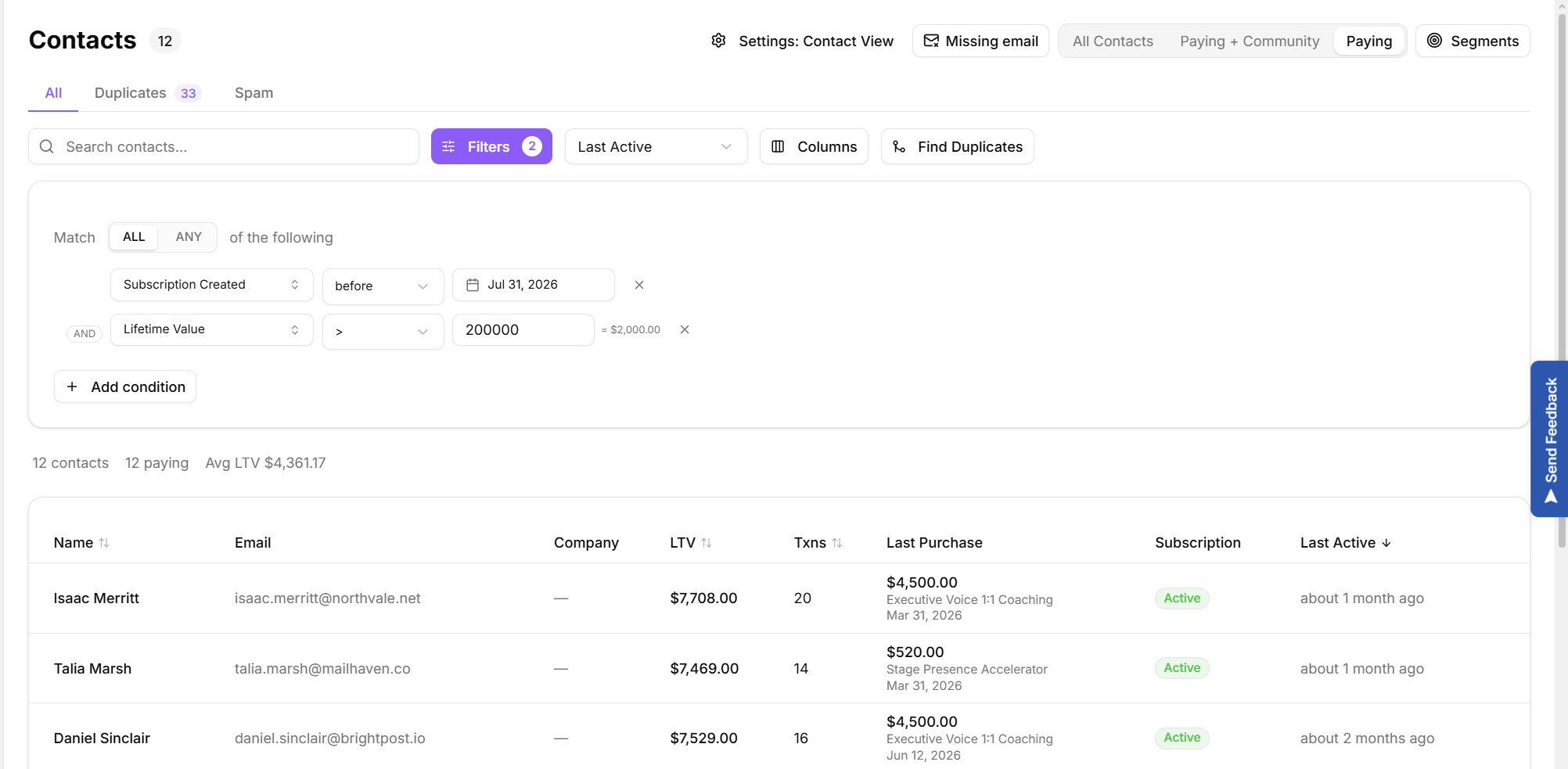Open the Lifetime Value field dropdown
Screen dimensions: 1568x769
point(211,329)
